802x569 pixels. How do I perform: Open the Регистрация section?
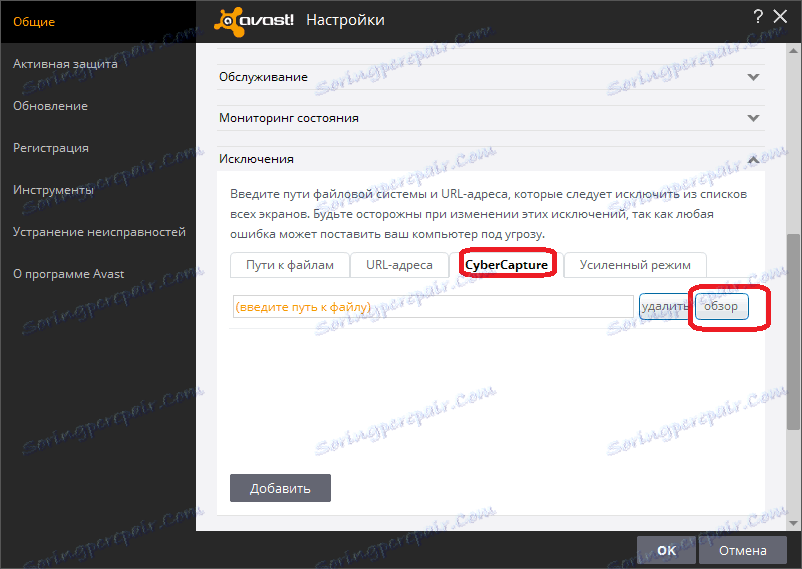click(x=51, y=148)
